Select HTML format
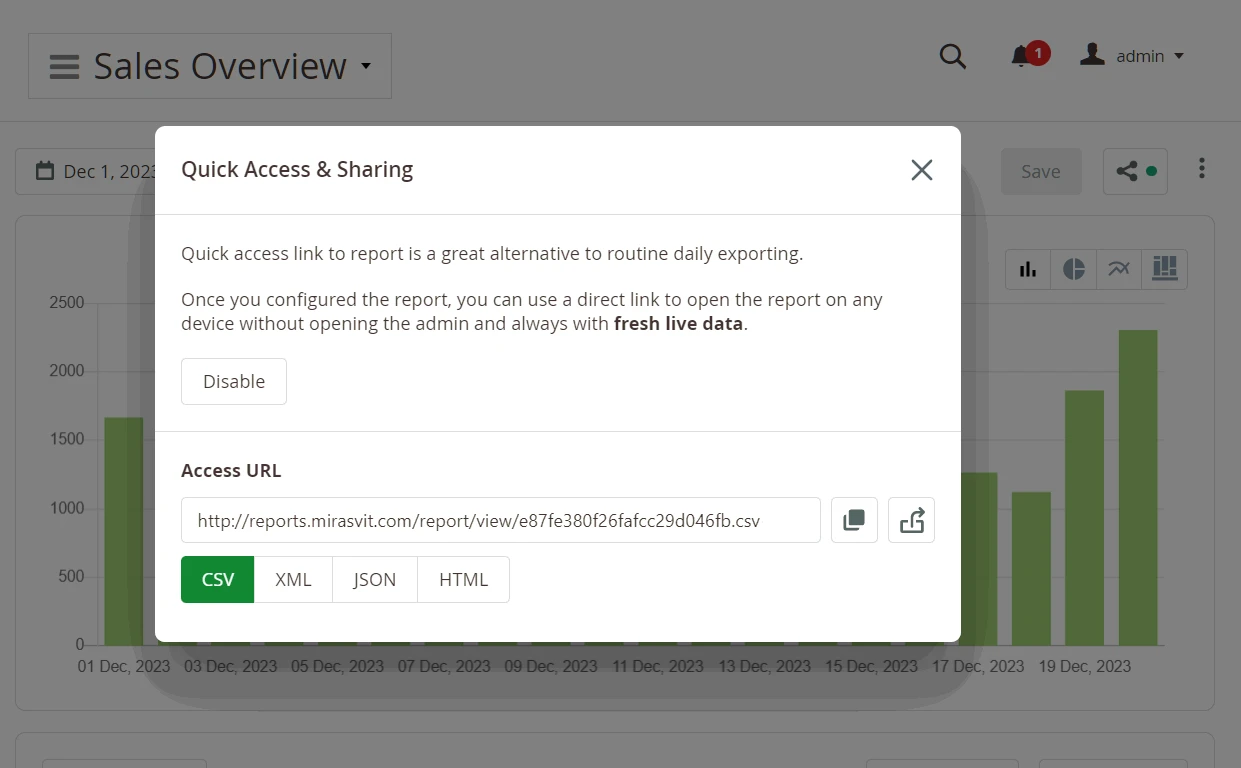Screen dimensions: 1241x768 [463, 580]
